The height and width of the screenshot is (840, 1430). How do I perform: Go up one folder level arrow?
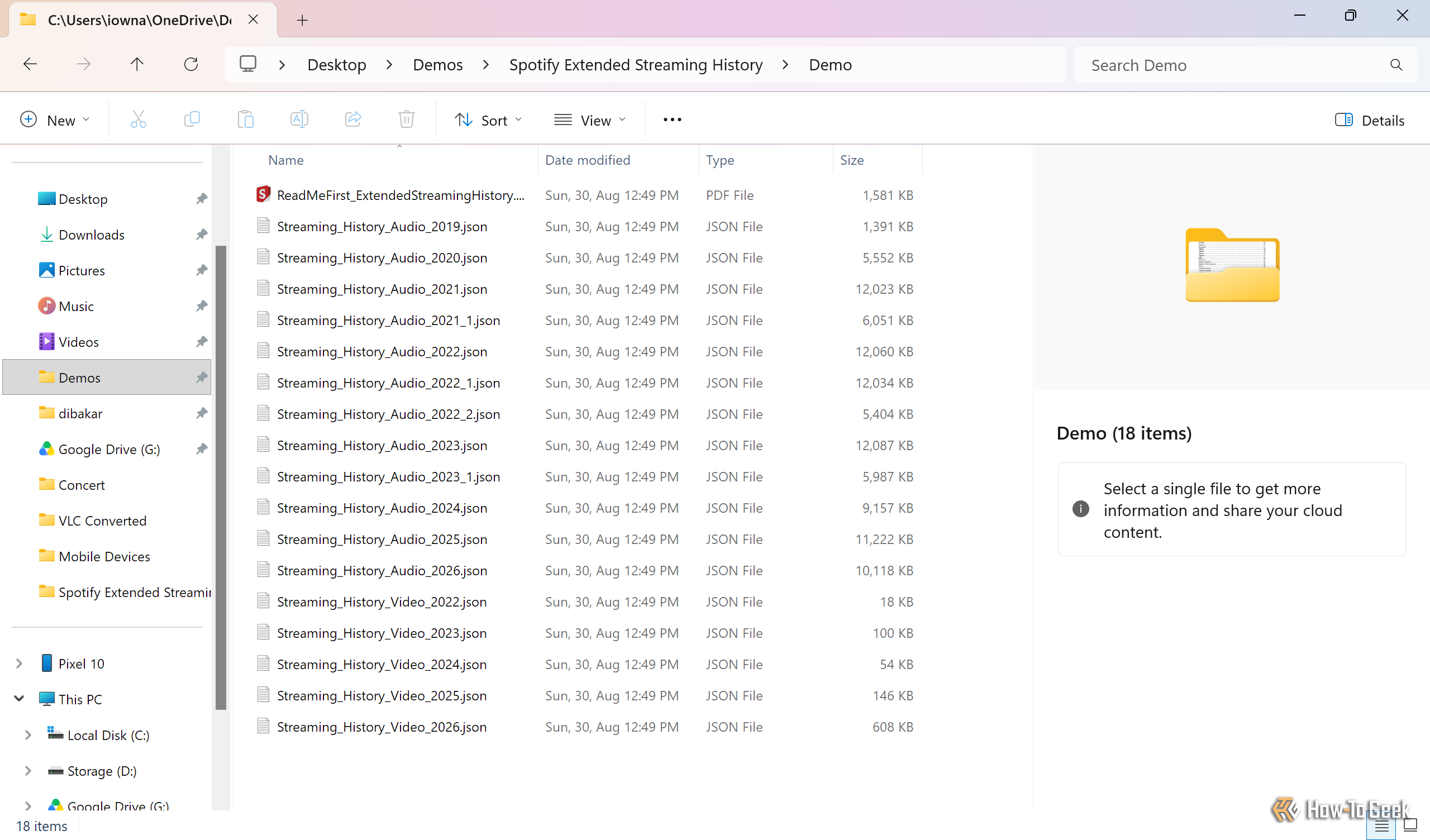[137, 64]
